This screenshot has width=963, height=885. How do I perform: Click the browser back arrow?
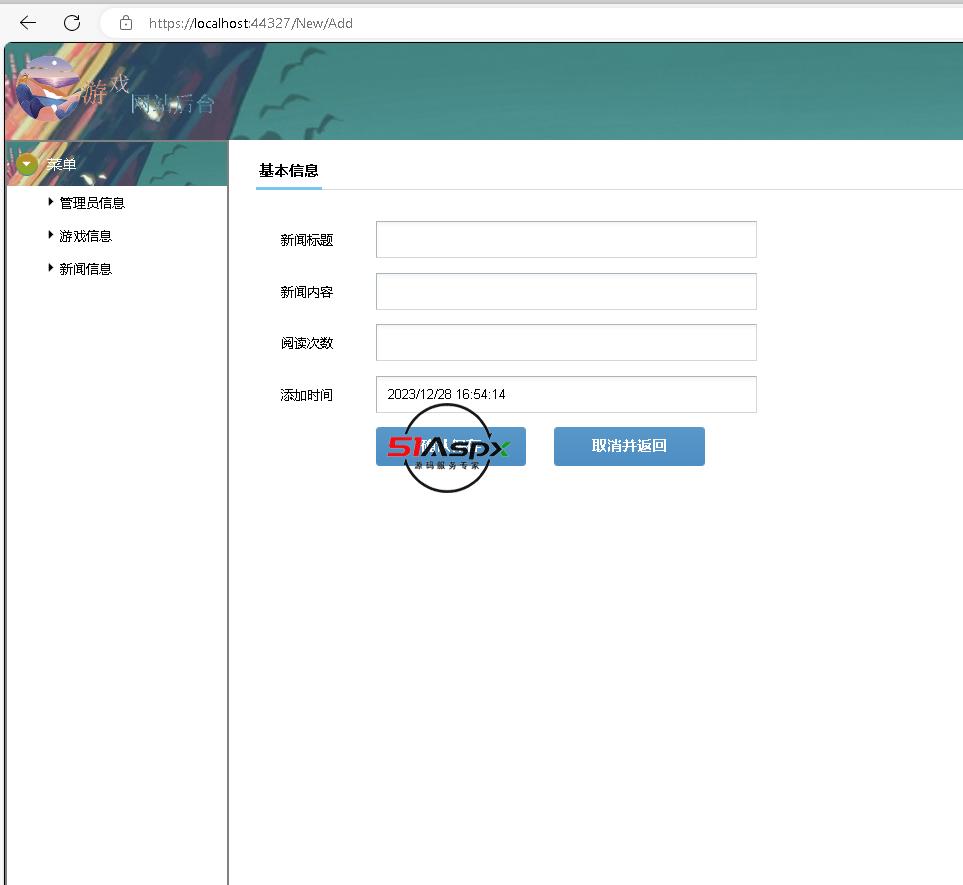pyautogui.click(x=28, y=23)
